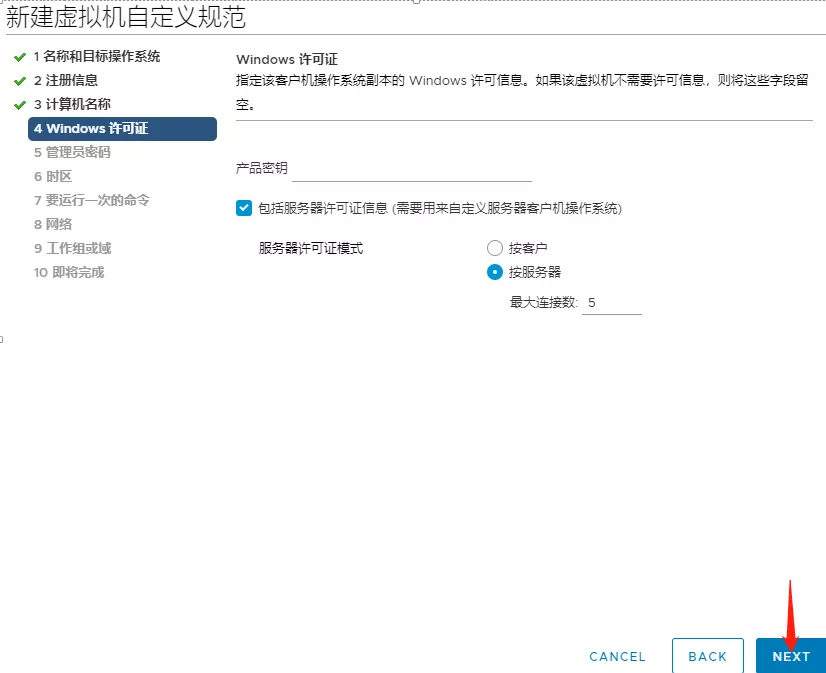Select the 按客户 radio option

[494, 248]
